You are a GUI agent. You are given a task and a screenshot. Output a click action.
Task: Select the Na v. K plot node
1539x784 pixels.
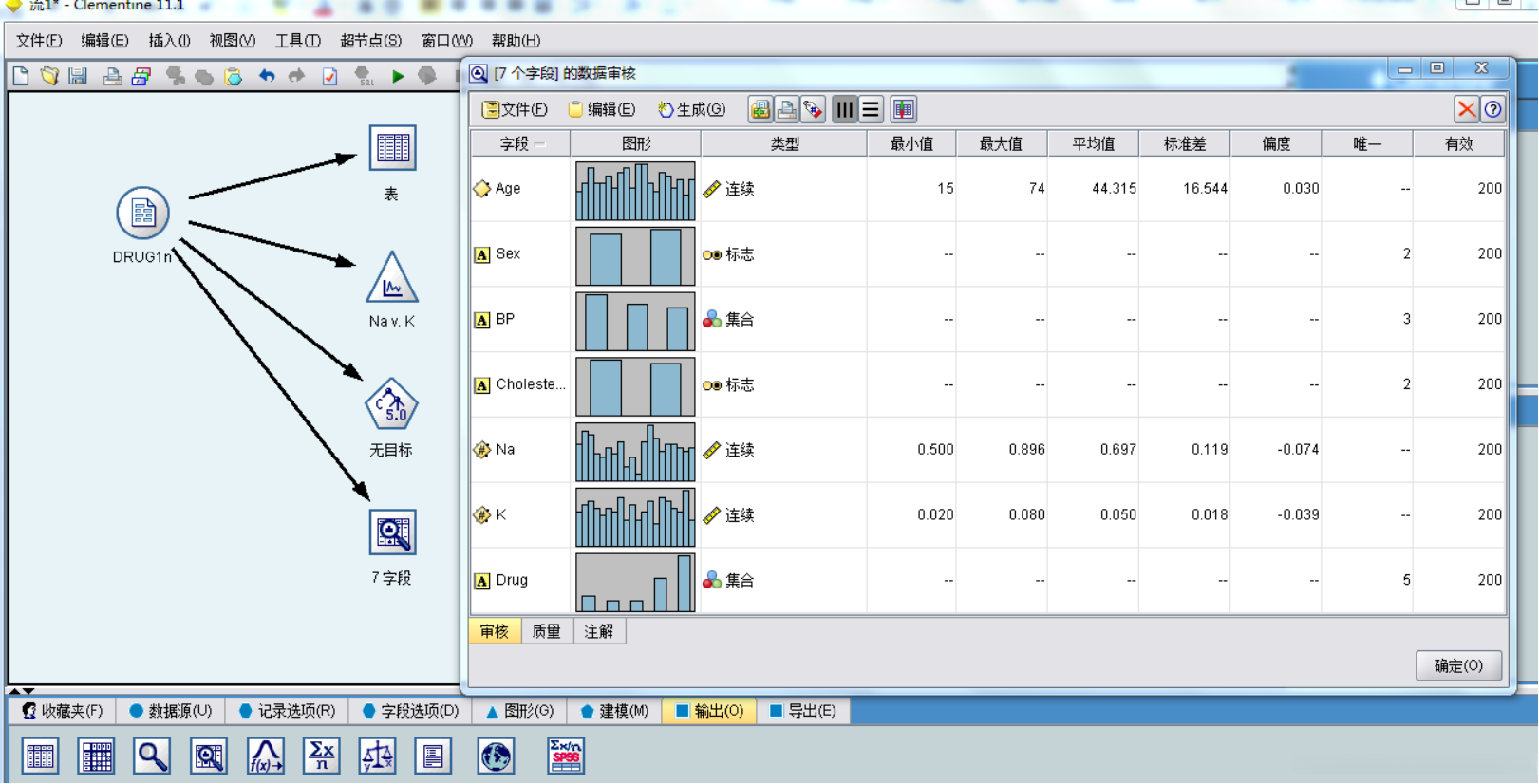391,277
